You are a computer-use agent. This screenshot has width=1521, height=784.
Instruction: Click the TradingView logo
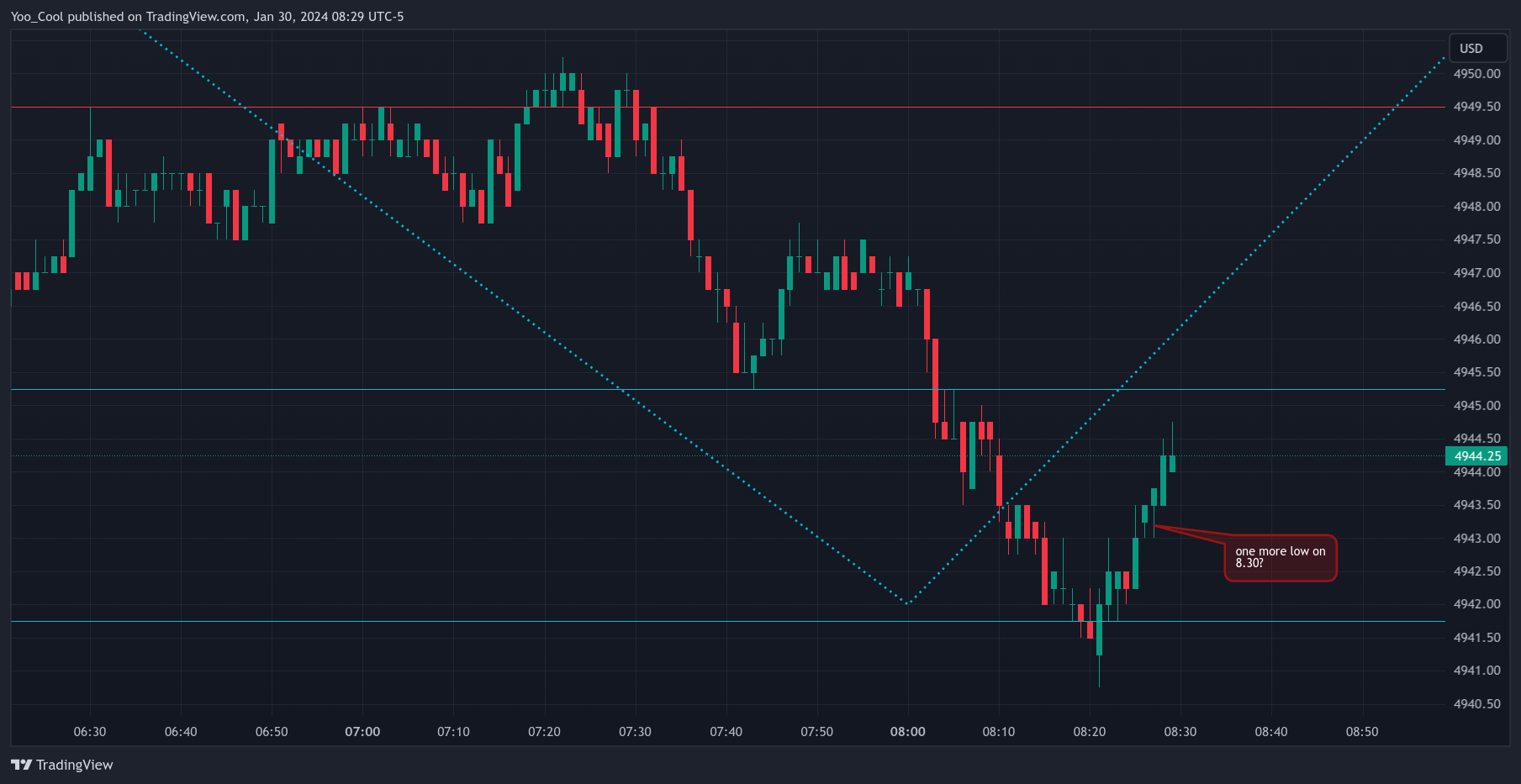pyautogui.click(x=61, y=765)
